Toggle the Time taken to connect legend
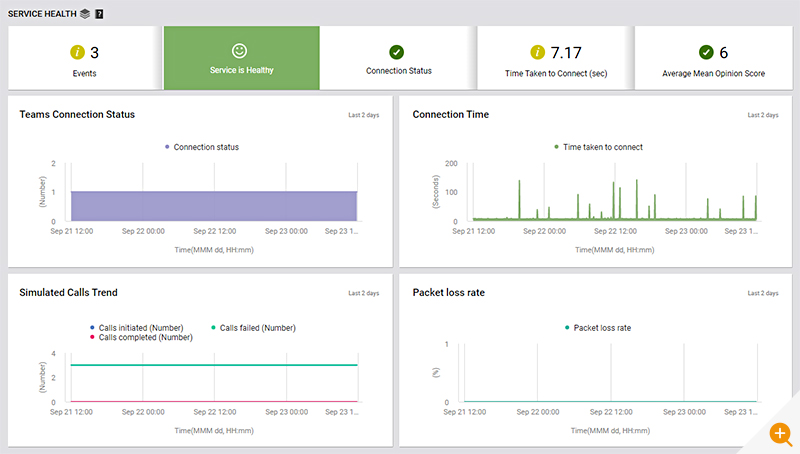 tap(598, 147)
